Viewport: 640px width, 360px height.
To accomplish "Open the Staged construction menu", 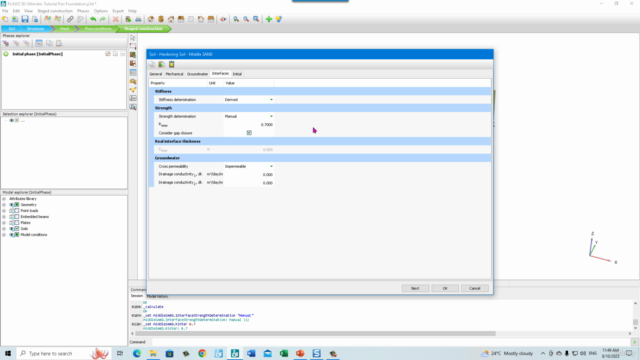I will 55,11.
